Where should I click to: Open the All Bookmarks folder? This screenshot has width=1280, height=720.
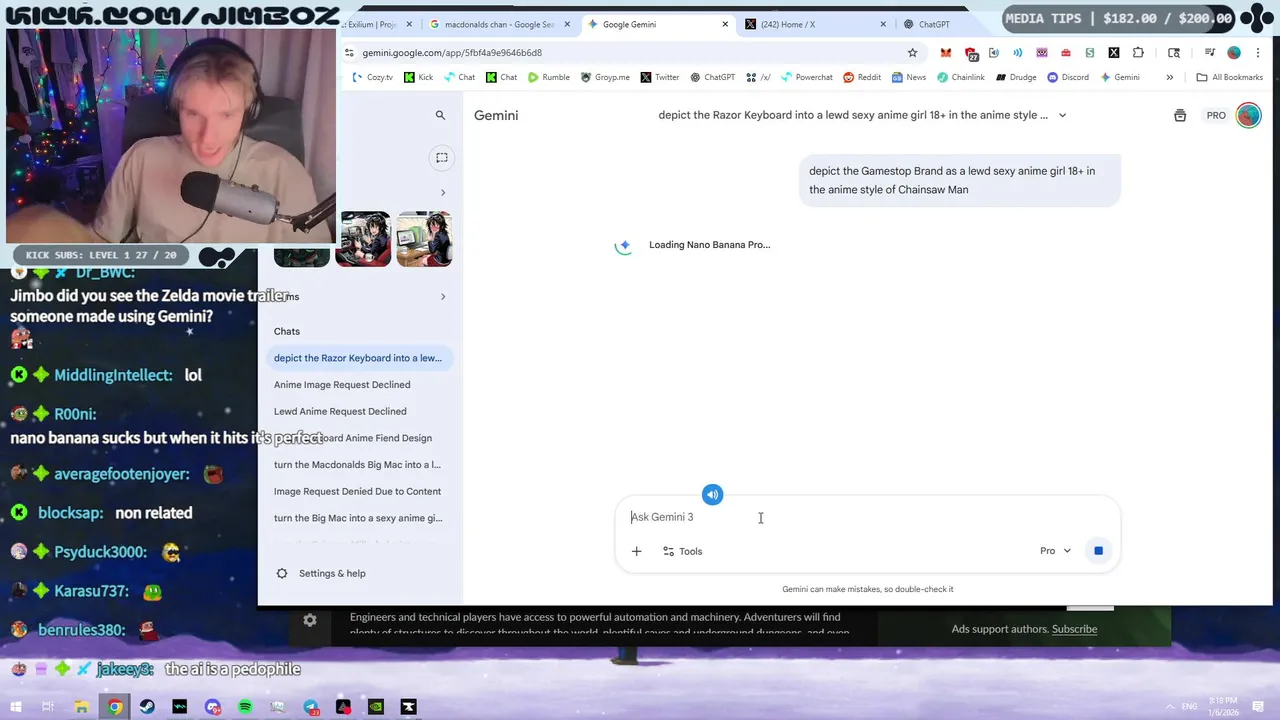click(1229, 77)
